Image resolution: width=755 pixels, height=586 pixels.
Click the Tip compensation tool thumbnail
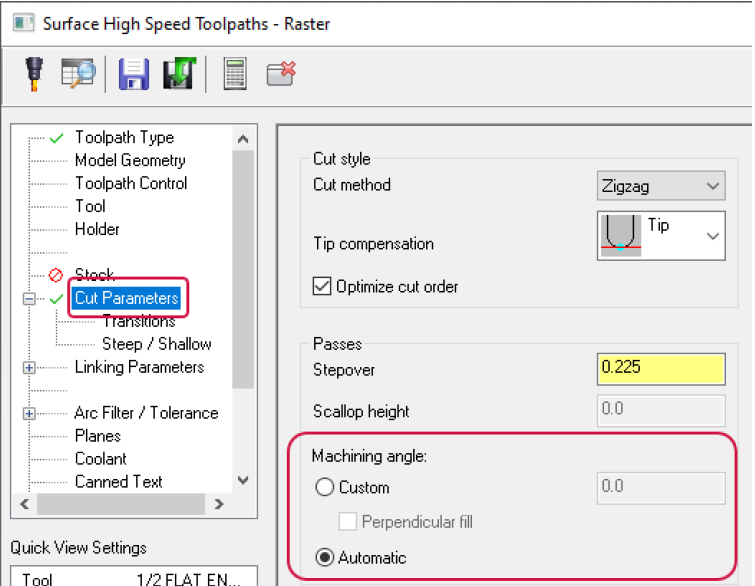pyautogui.click(x=621, y=234)
